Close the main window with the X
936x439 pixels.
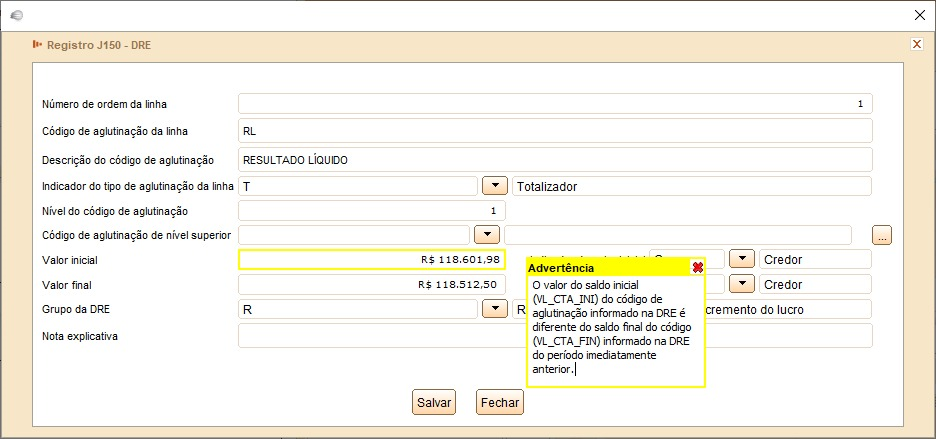pyautogui.click(x=920, y=16)
